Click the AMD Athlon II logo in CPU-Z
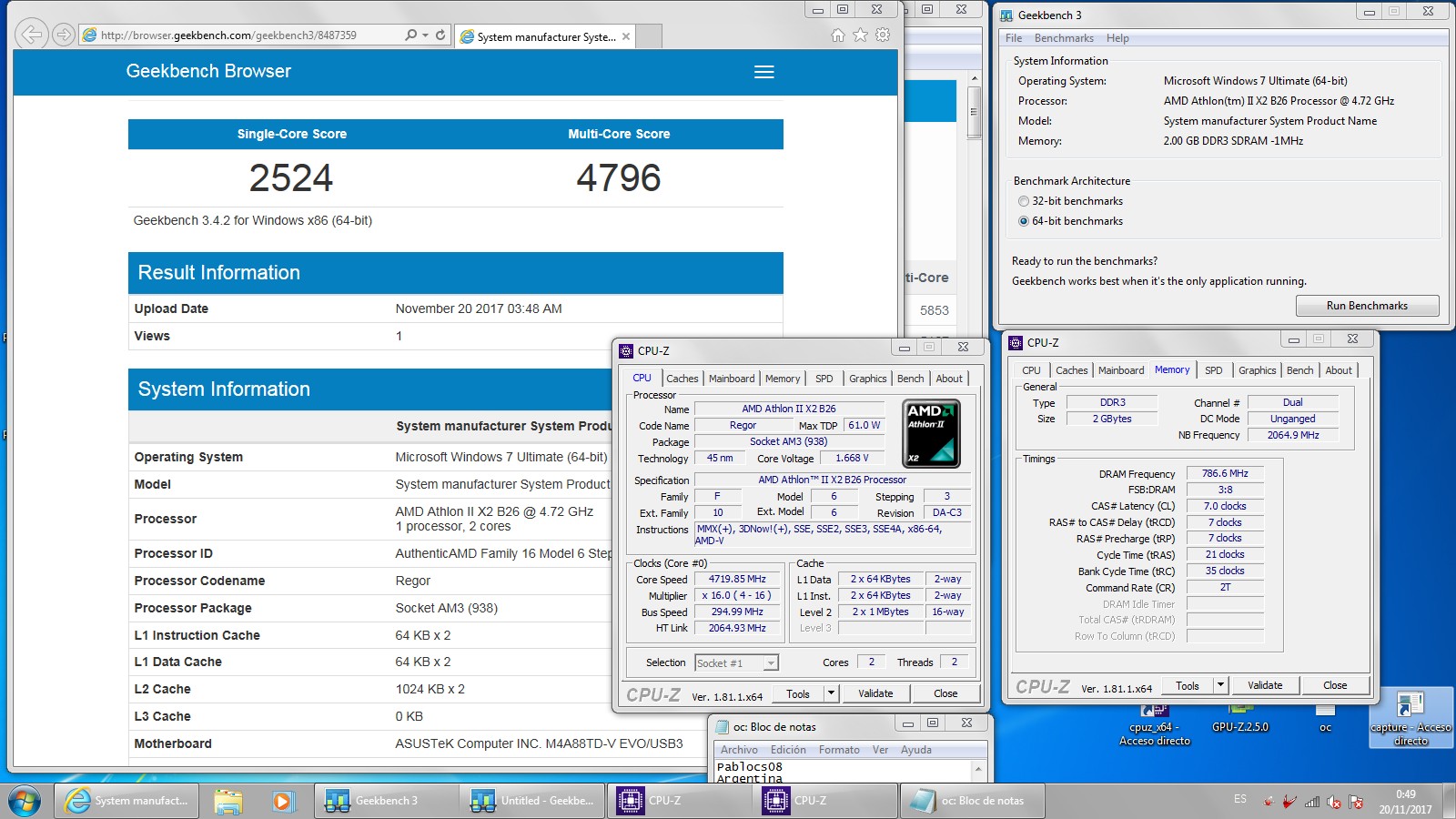1456x819 pixels. (x=931, y=433)
